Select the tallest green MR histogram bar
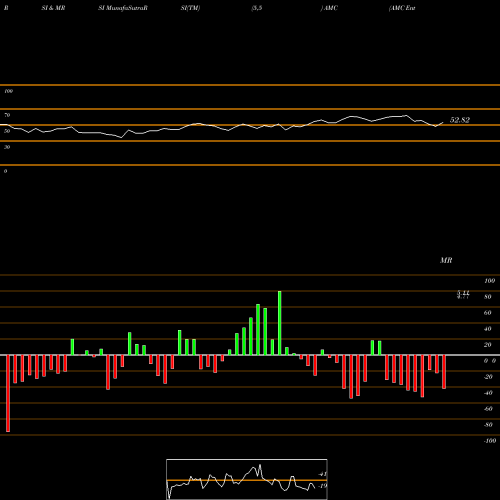The height and width of the screenshot is (500, 500). pos(279,323)
